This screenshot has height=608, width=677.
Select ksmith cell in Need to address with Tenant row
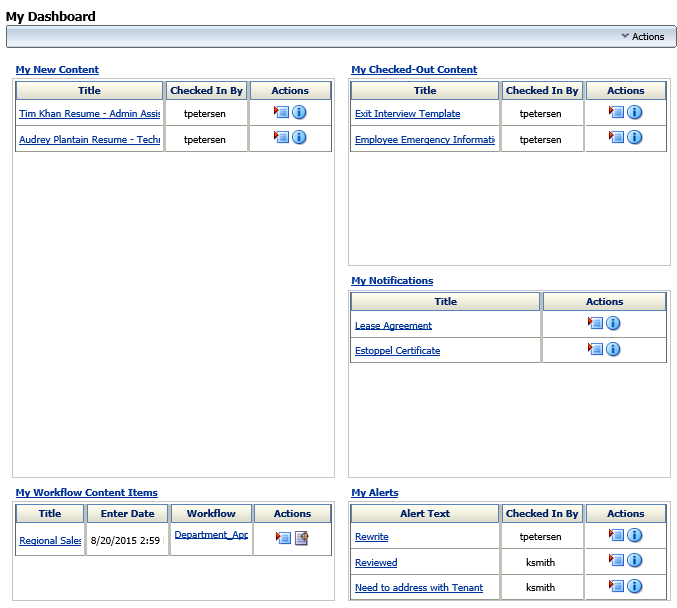pos(542,587)
